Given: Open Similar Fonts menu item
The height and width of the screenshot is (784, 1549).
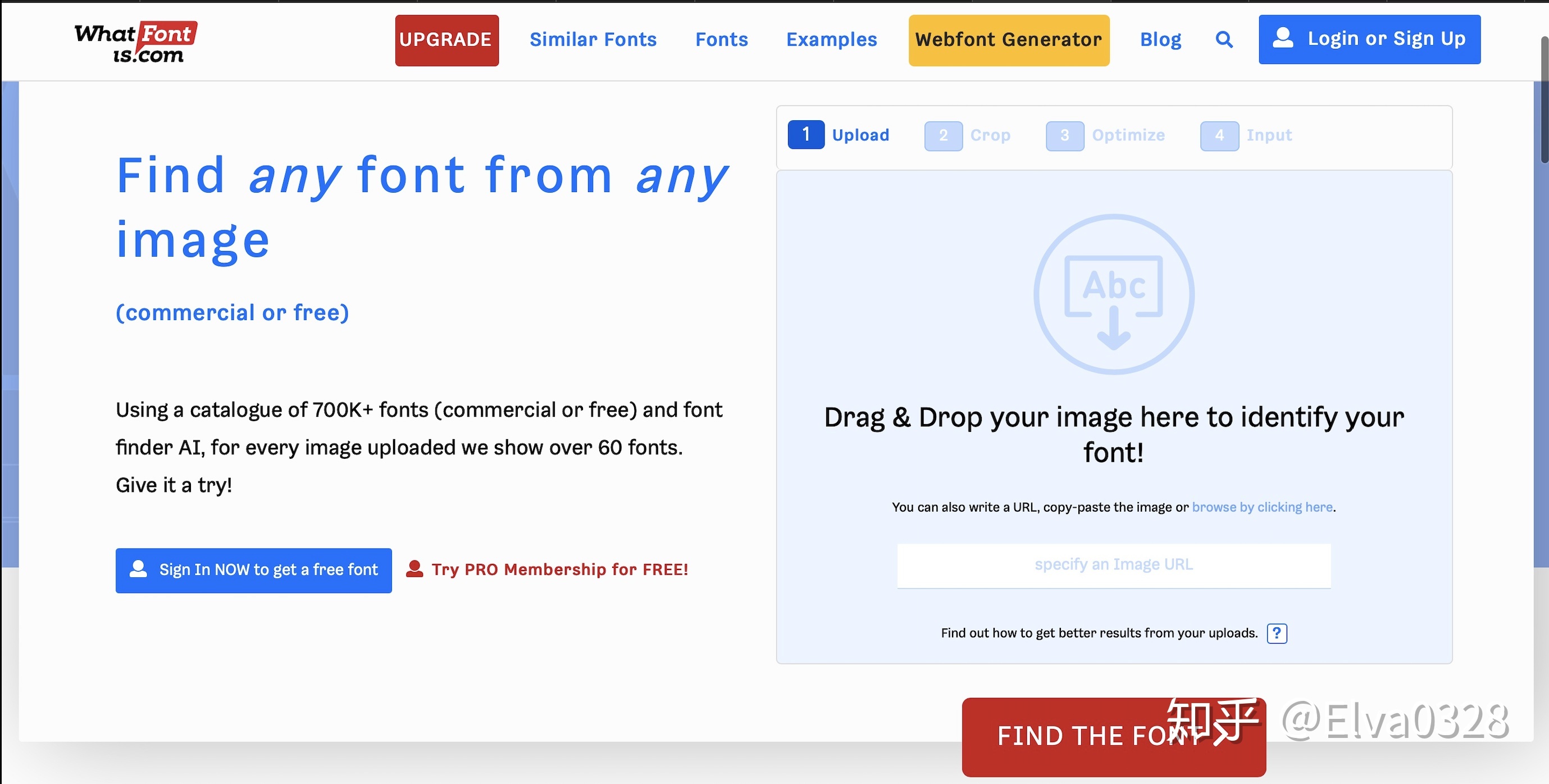Looking at the screenshot, I should [593, 40].
